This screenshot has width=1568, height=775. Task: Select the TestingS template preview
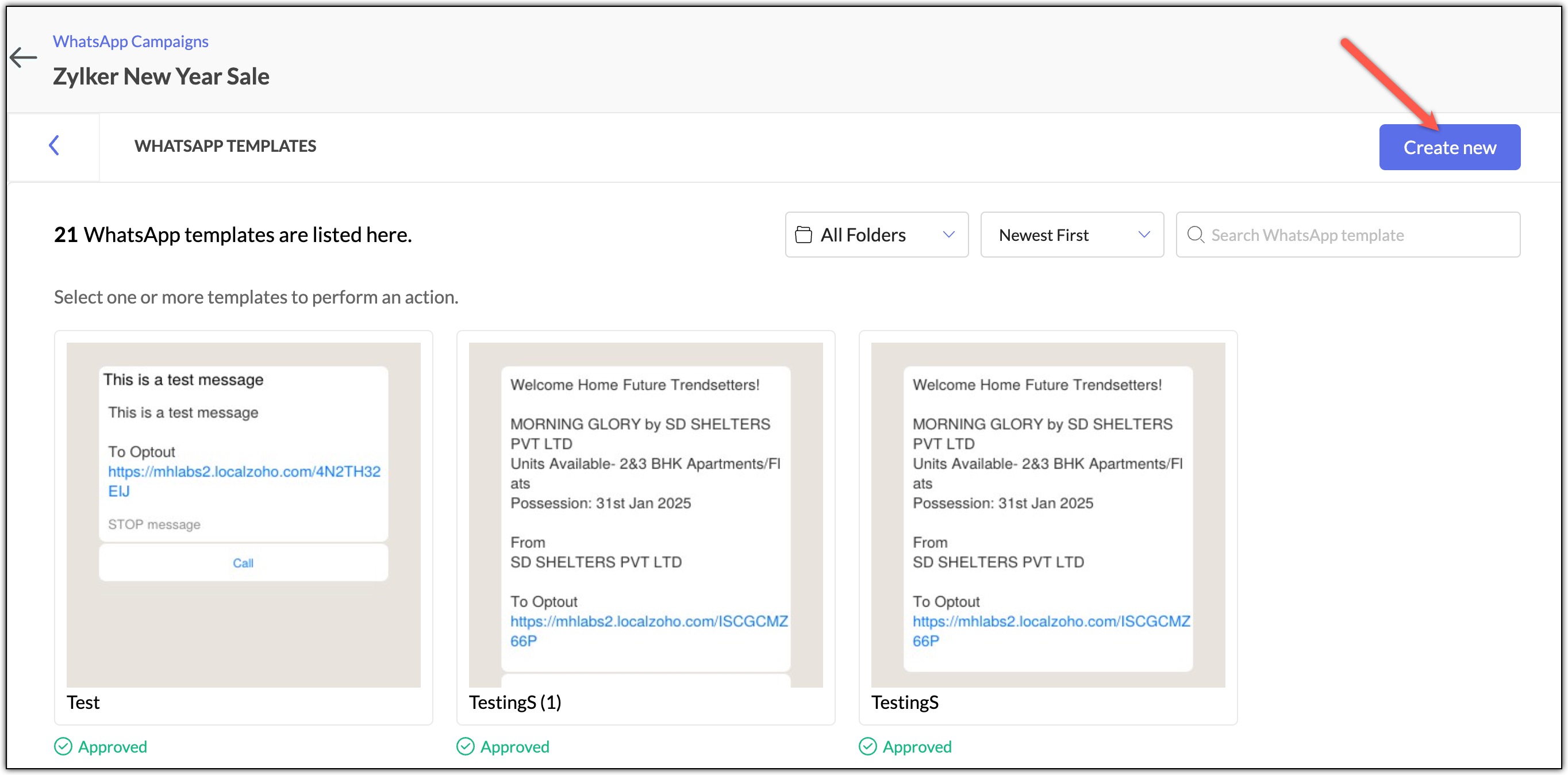(1048, 515)
